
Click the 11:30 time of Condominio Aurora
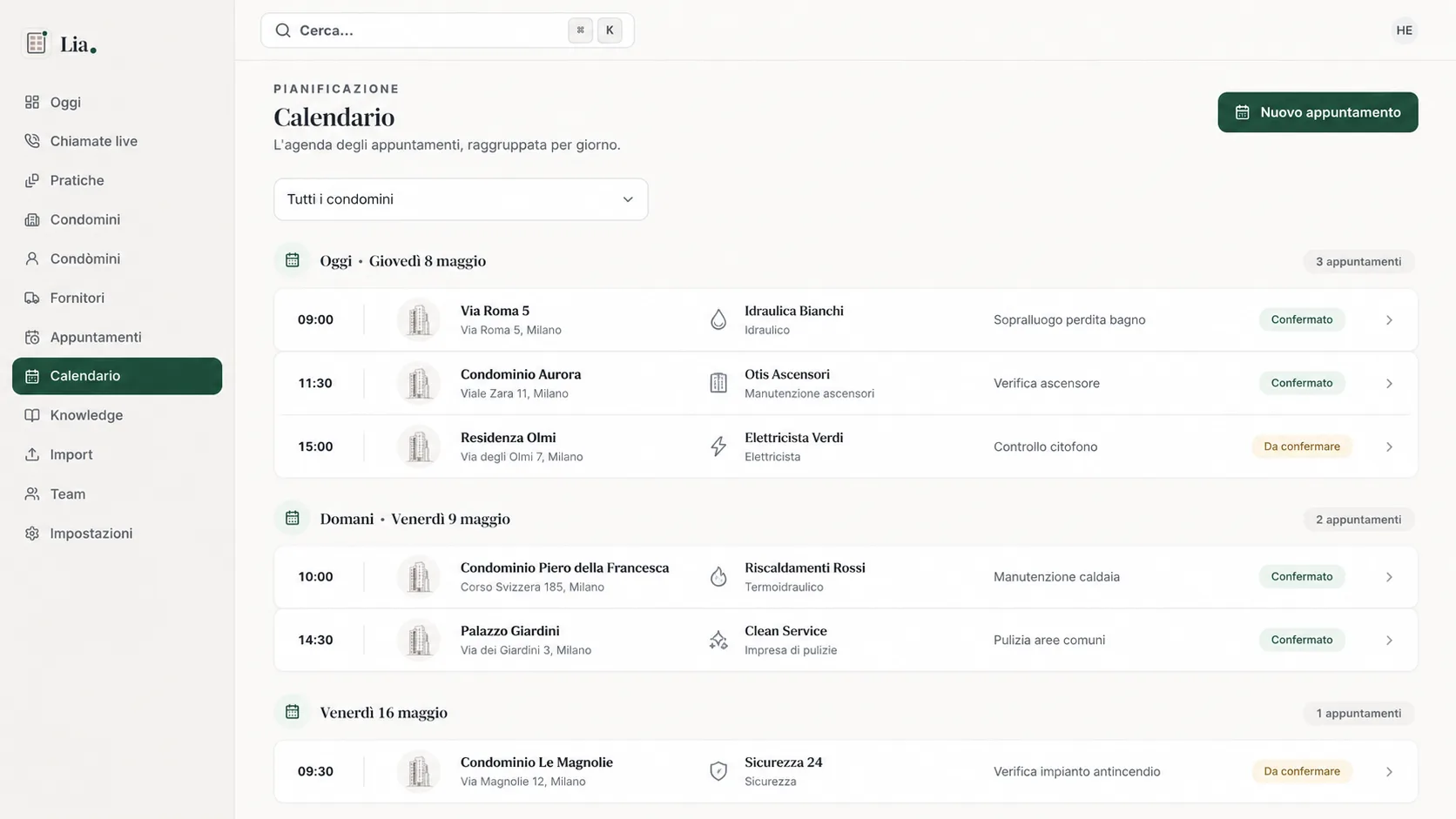pos(315,383)
